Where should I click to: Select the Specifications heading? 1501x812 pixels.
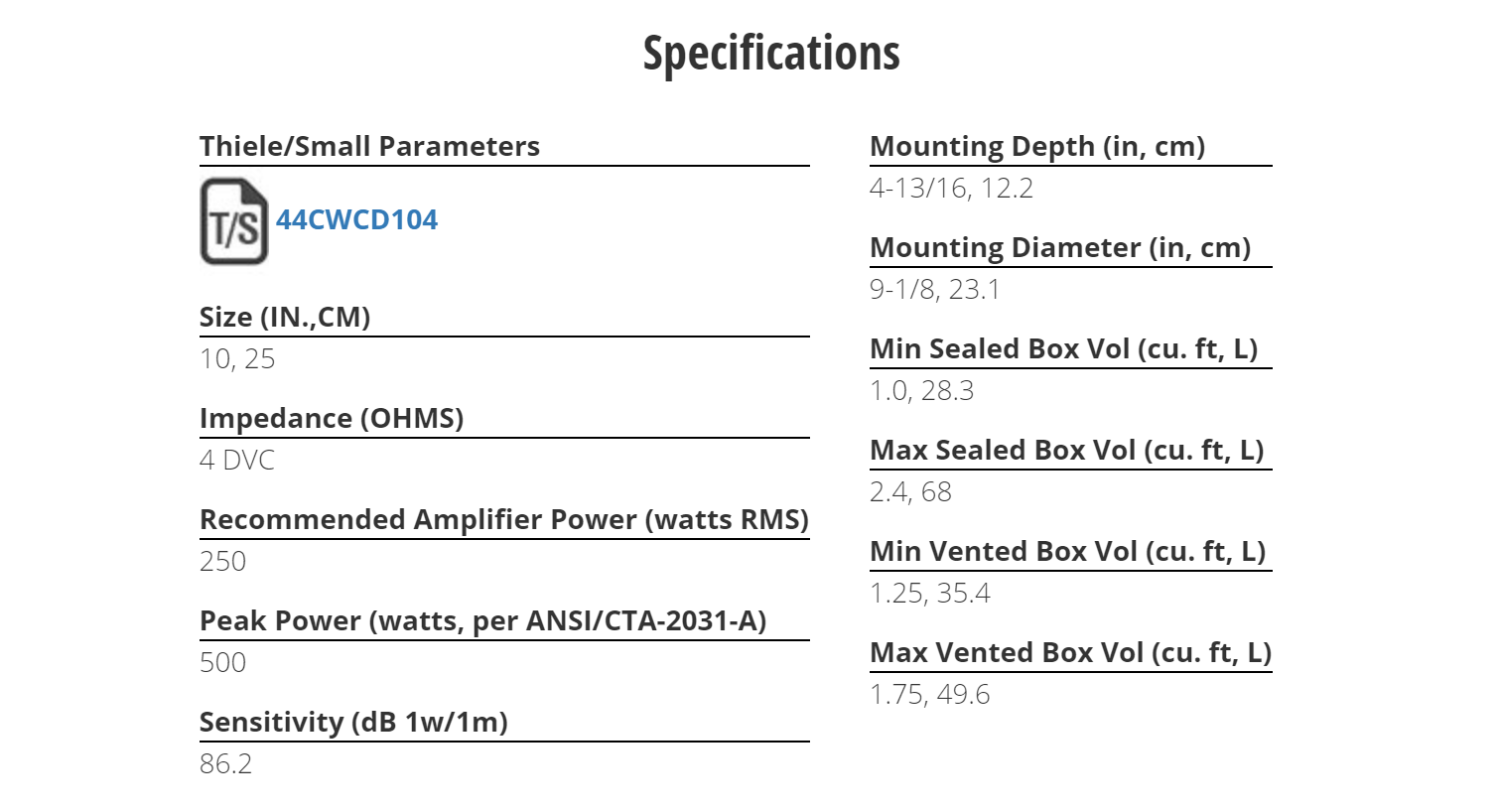[x=771, y=54]
